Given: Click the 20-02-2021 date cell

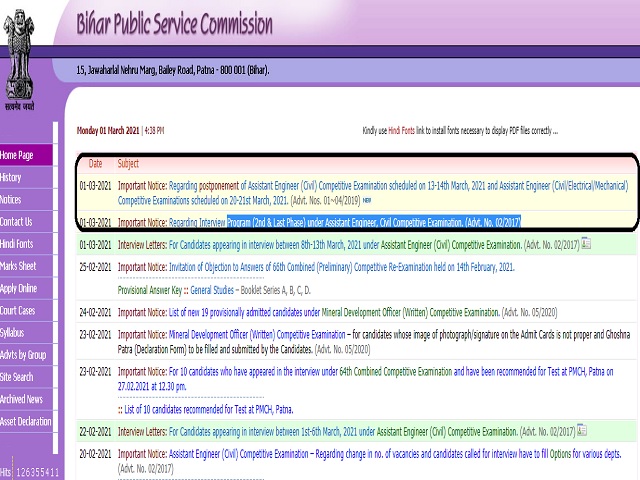Looking at the screenshot, I should (95, 454).
